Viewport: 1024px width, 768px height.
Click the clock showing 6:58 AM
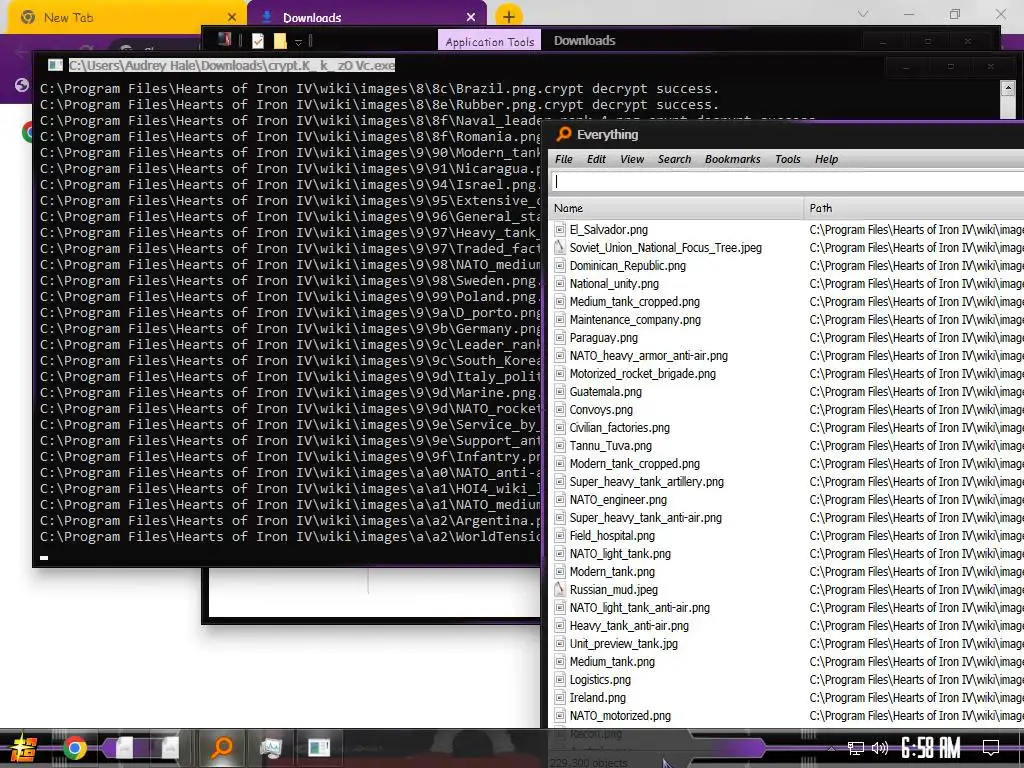[x=931, y=748]
